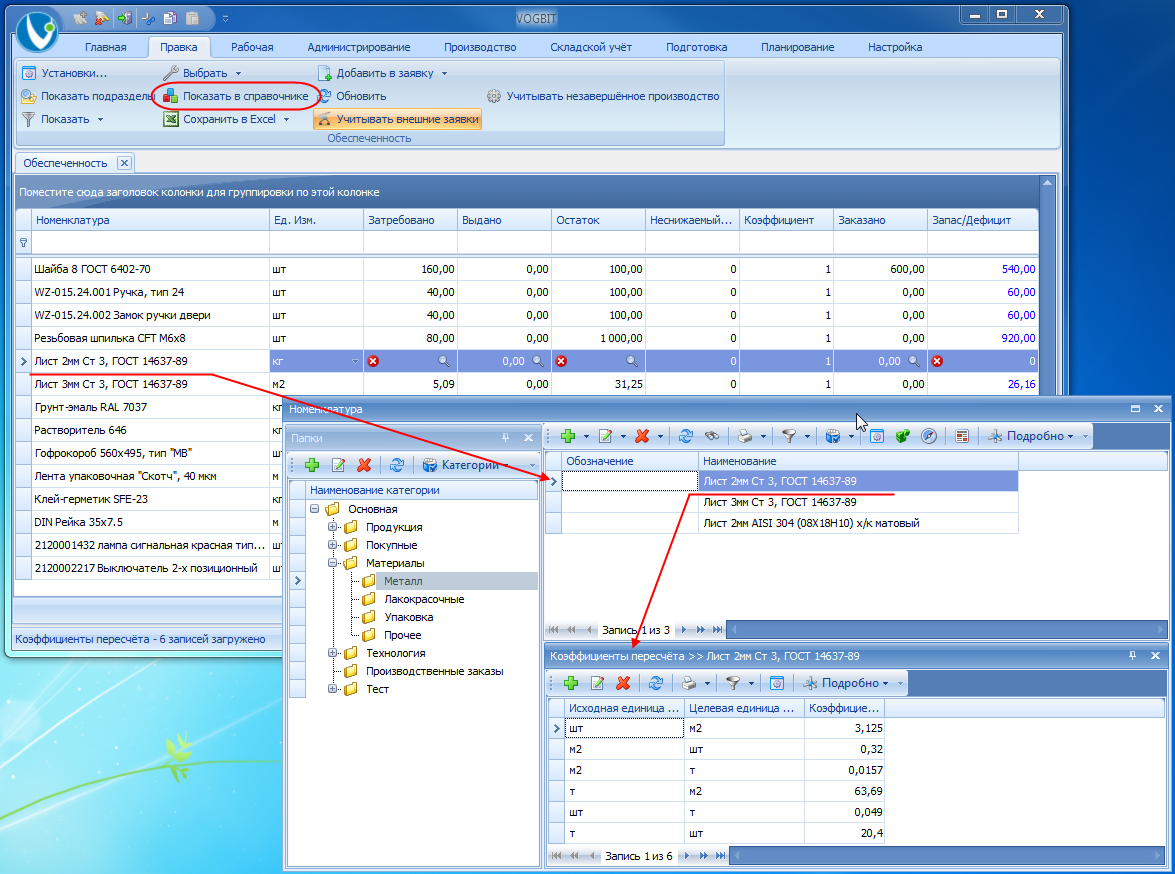Viewport: 1175px width, 874px height.
Task: Sort by the Запас/Дефицит column header
Action: click(982, 220)
